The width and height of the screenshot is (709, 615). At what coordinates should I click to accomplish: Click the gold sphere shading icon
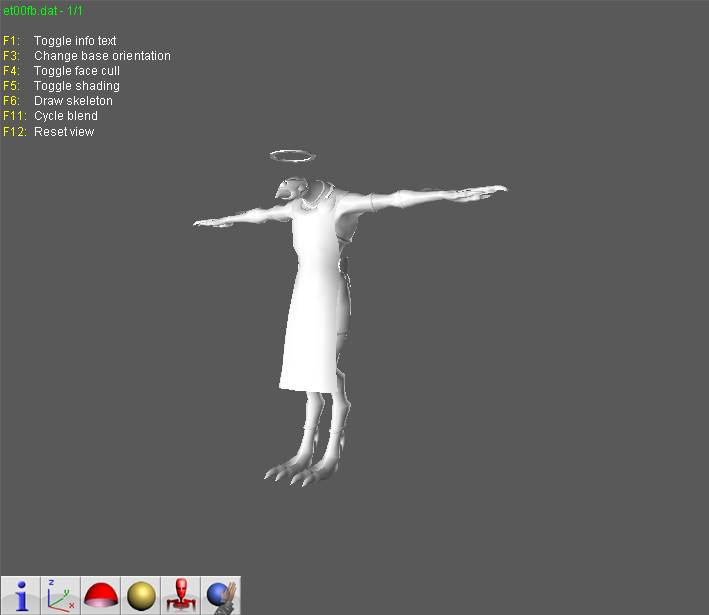[x=141, y=596]
